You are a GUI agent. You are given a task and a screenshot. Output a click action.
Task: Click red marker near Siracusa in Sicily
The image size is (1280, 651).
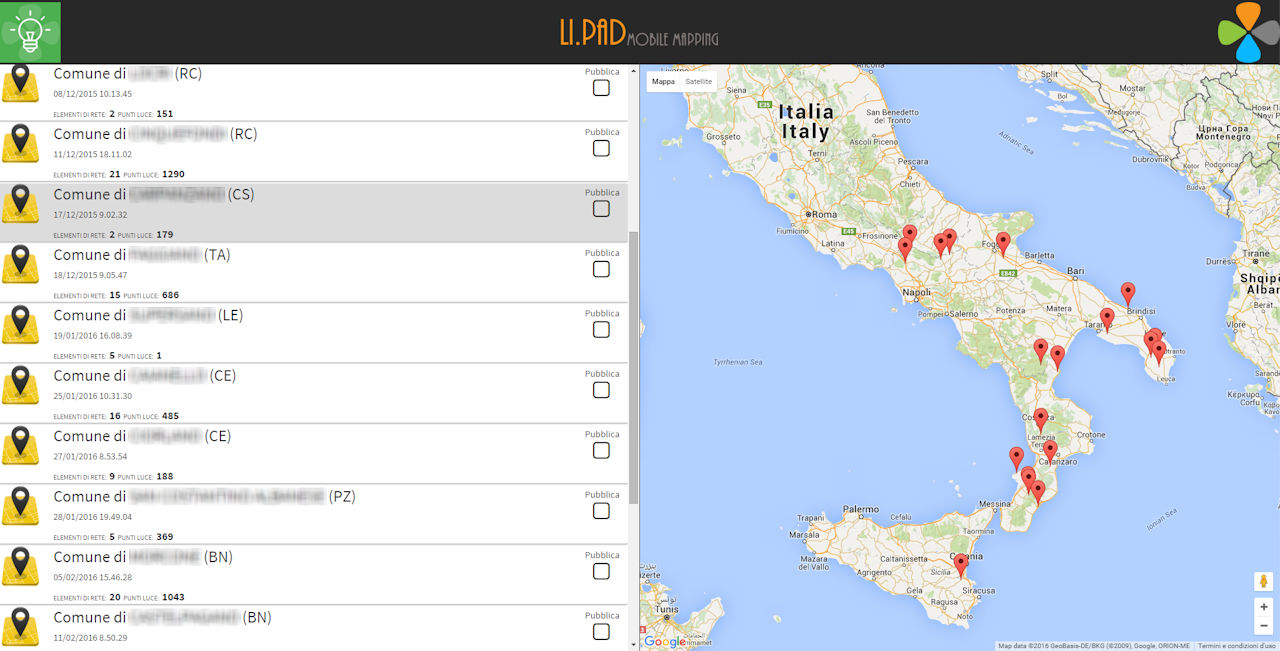[x=961, y=565]
